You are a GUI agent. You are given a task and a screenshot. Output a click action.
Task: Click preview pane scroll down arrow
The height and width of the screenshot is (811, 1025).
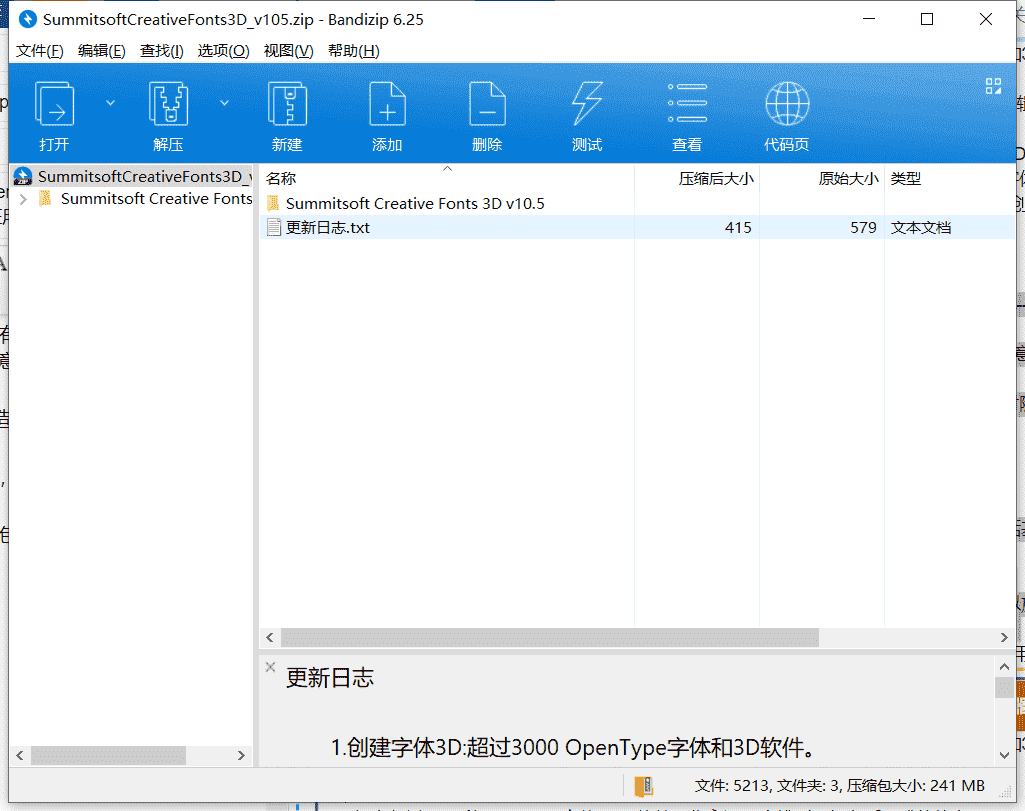click(1004, 755)
